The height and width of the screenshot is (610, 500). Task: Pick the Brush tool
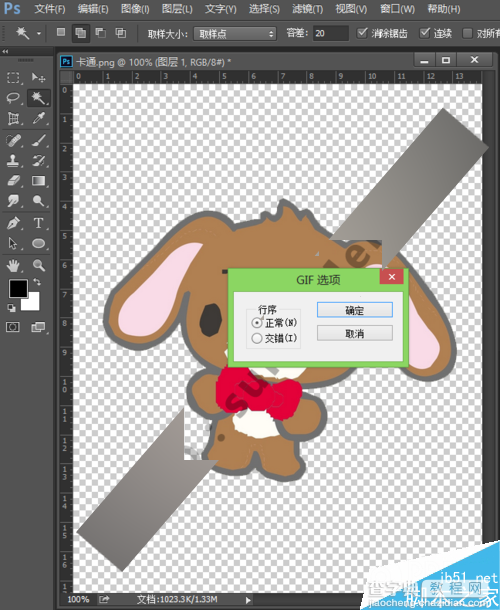click(x=38, y=140)
